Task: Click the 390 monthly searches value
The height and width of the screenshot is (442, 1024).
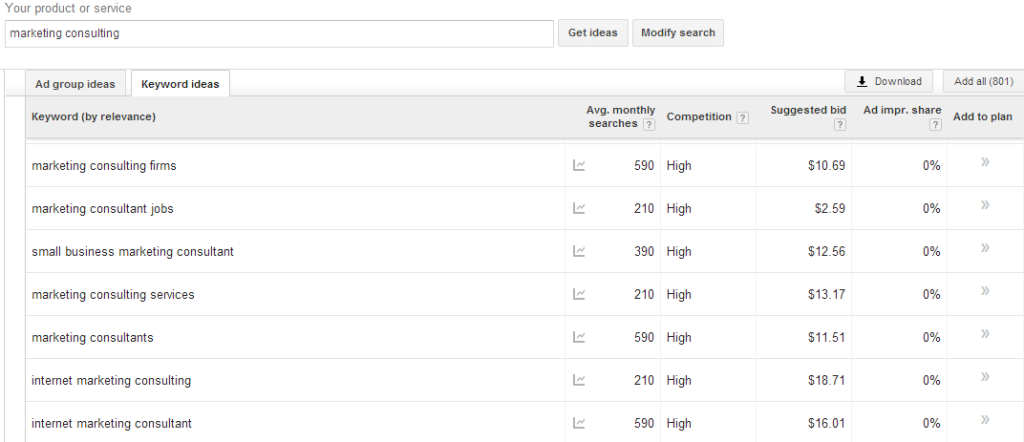Action: 643,252
